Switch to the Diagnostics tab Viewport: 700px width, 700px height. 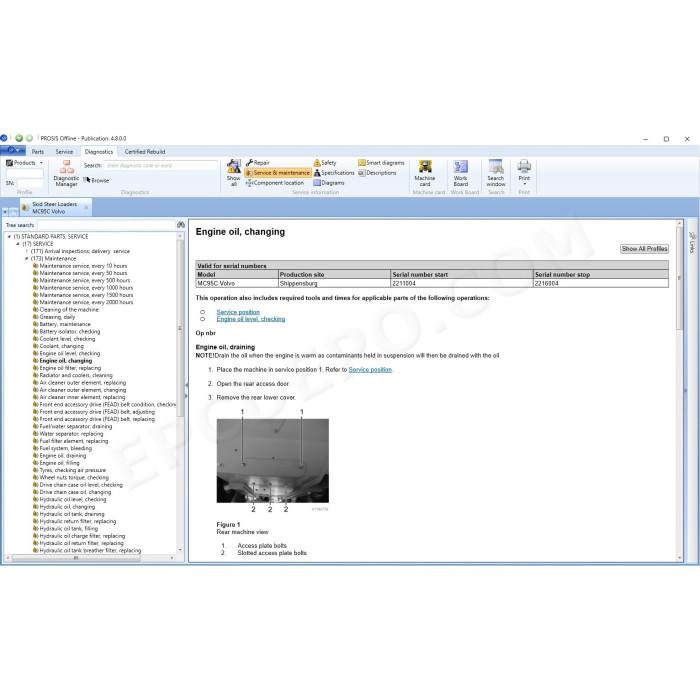(x=99, y=152)
